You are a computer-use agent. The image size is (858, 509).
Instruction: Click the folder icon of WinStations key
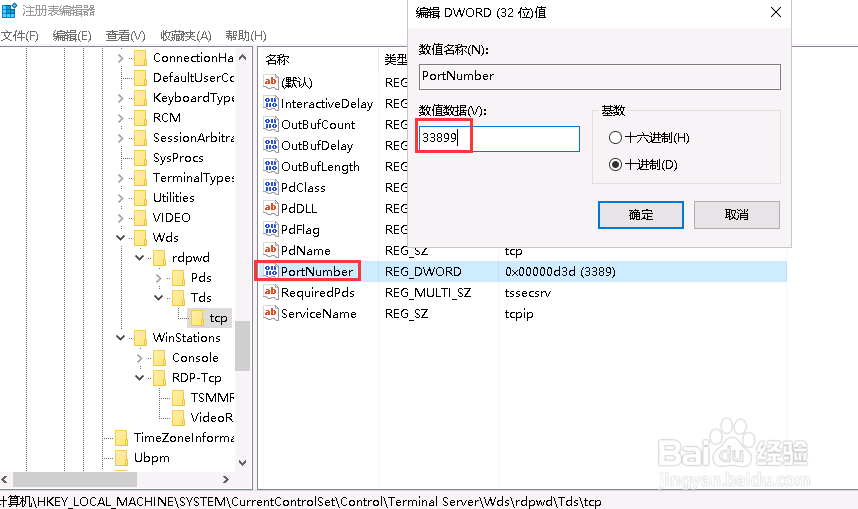click(x=141, y=338)
